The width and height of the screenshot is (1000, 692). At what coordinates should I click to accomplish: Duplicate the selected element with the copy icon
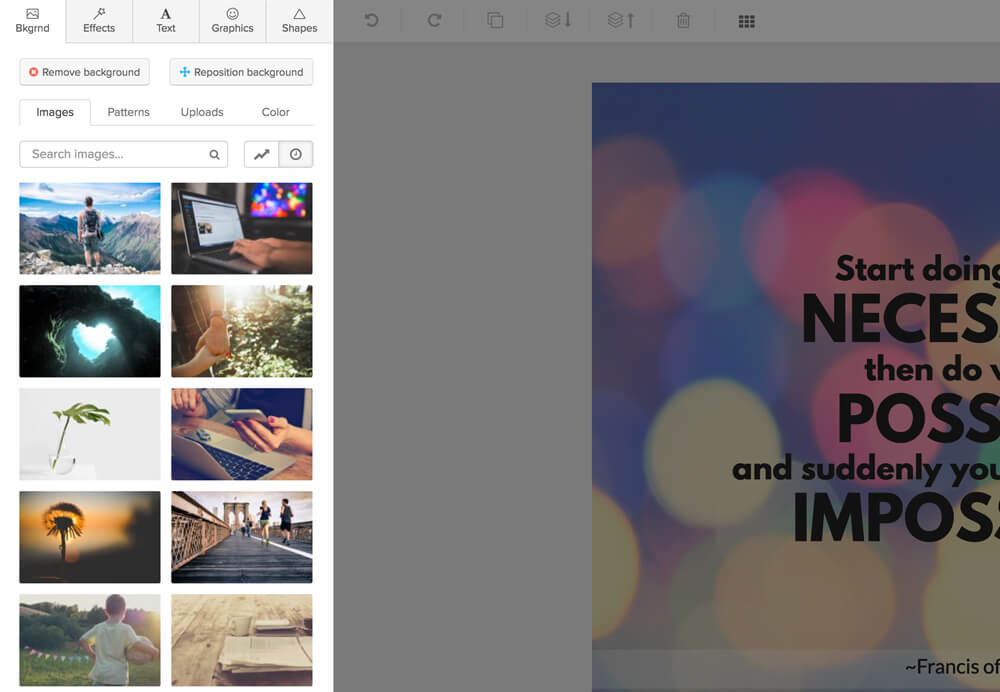[x=495, y=20]
